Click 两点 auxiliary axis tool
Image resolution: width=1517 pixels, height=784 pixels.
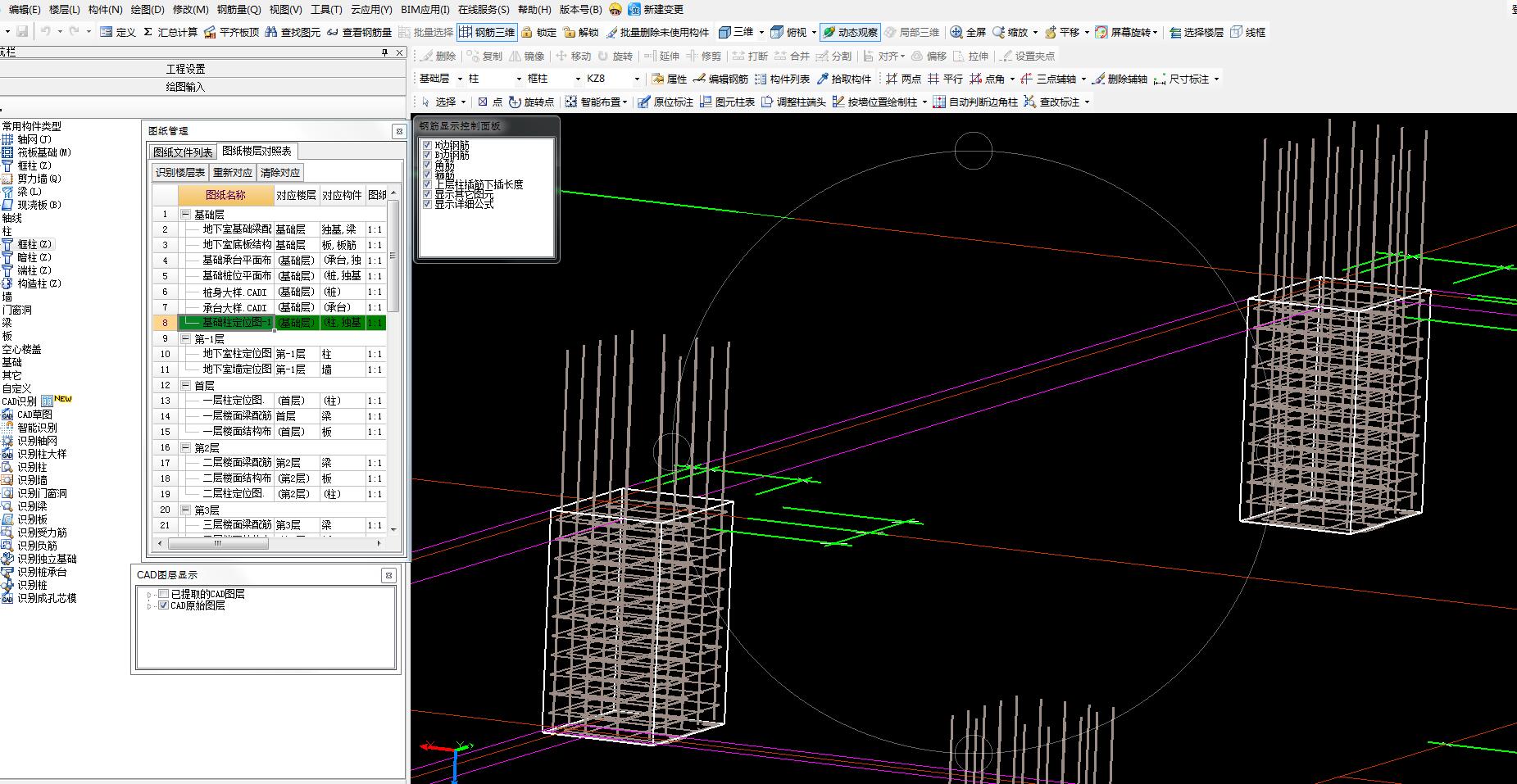point(904,79)
